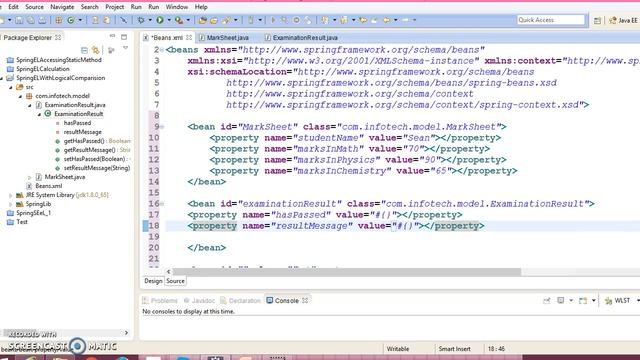Click the Forward navigation arrow icon
640x360 pixels.
405,20
